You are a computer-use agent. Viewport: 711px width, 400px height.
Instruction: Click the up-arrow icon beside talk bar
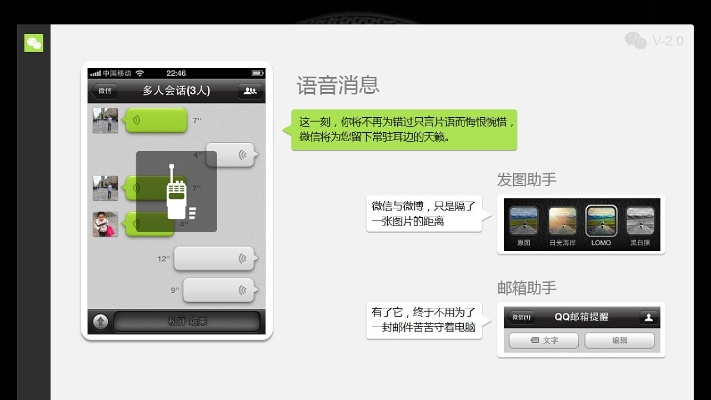click(101, 322)
